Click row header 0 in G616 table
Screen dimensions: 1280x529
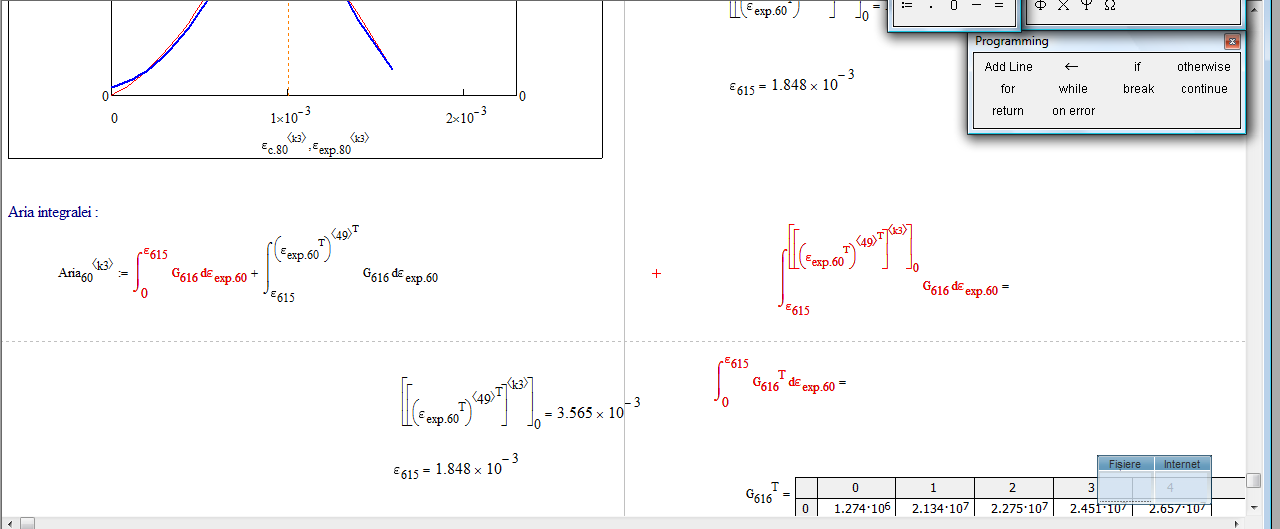(806, 509)
